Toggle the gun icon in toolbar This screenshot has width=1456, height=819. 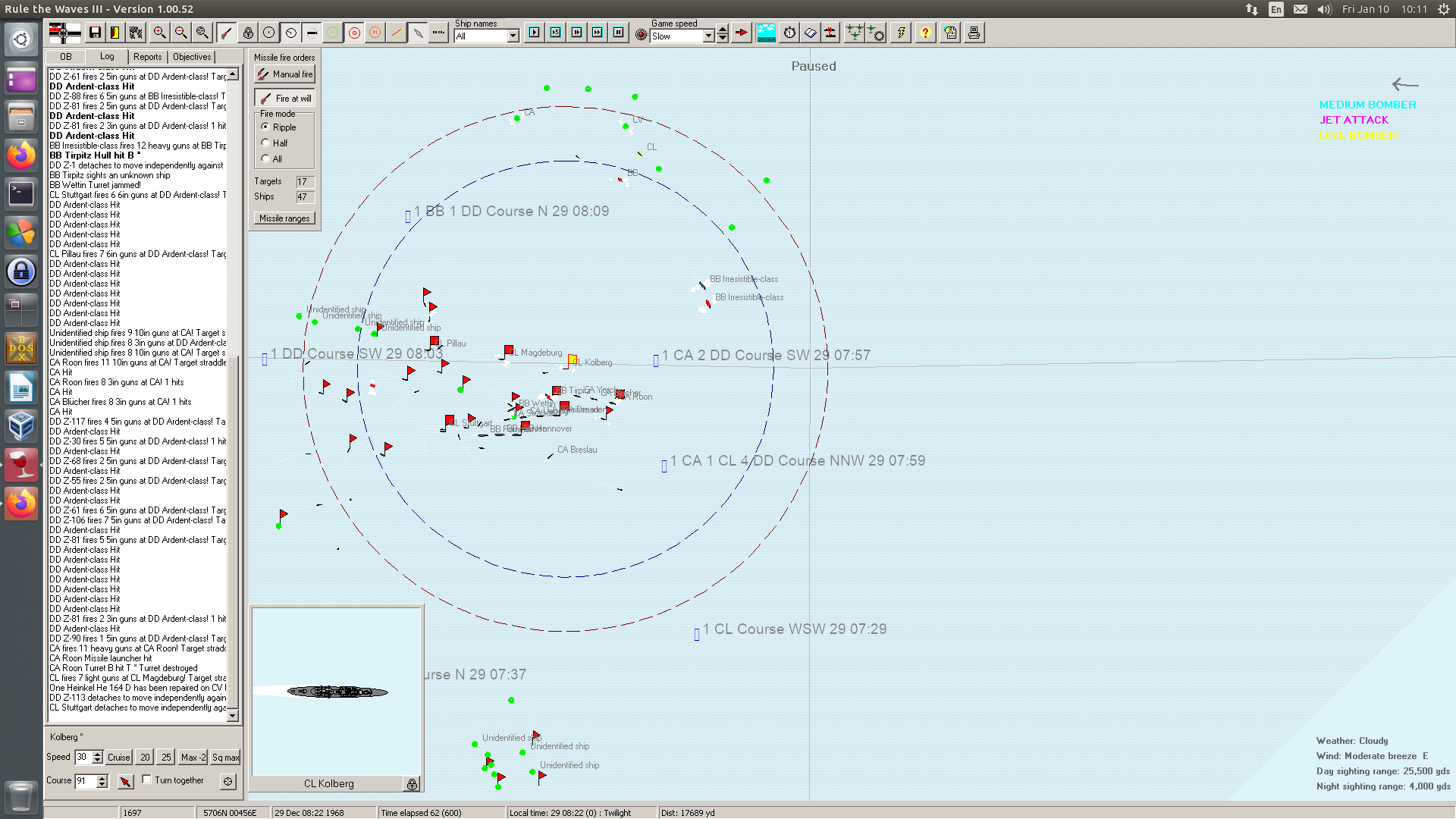226,33
